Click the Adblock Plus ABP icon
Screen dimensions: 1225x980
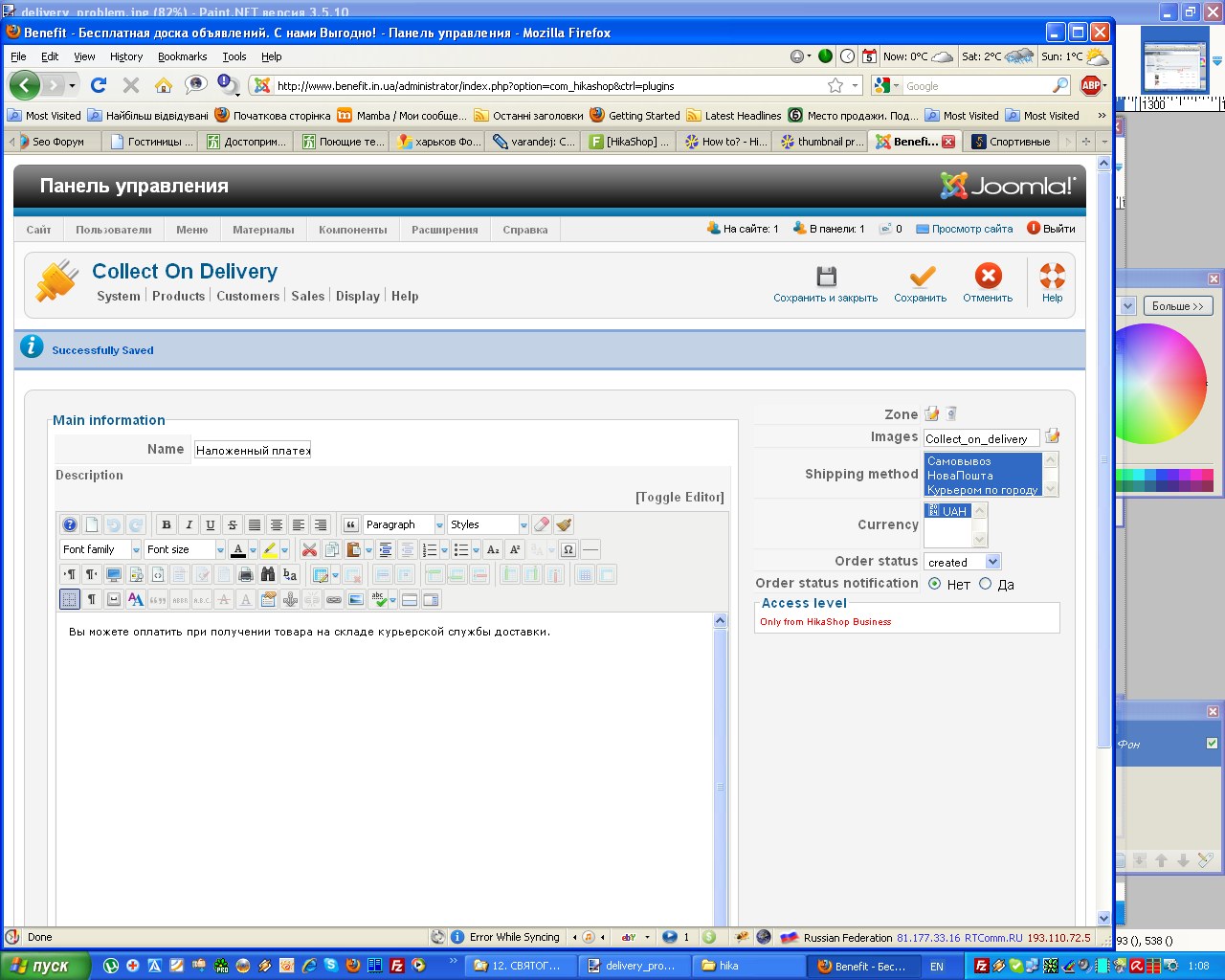click(1091, 85)
